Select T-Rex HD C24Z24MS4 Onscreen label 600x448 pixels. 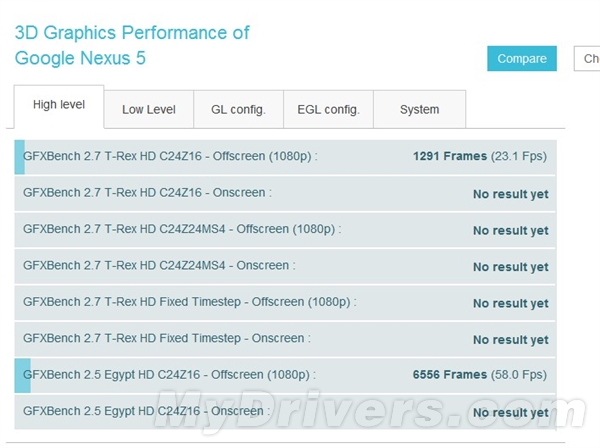pyautogui.click(x=159, y=265)
